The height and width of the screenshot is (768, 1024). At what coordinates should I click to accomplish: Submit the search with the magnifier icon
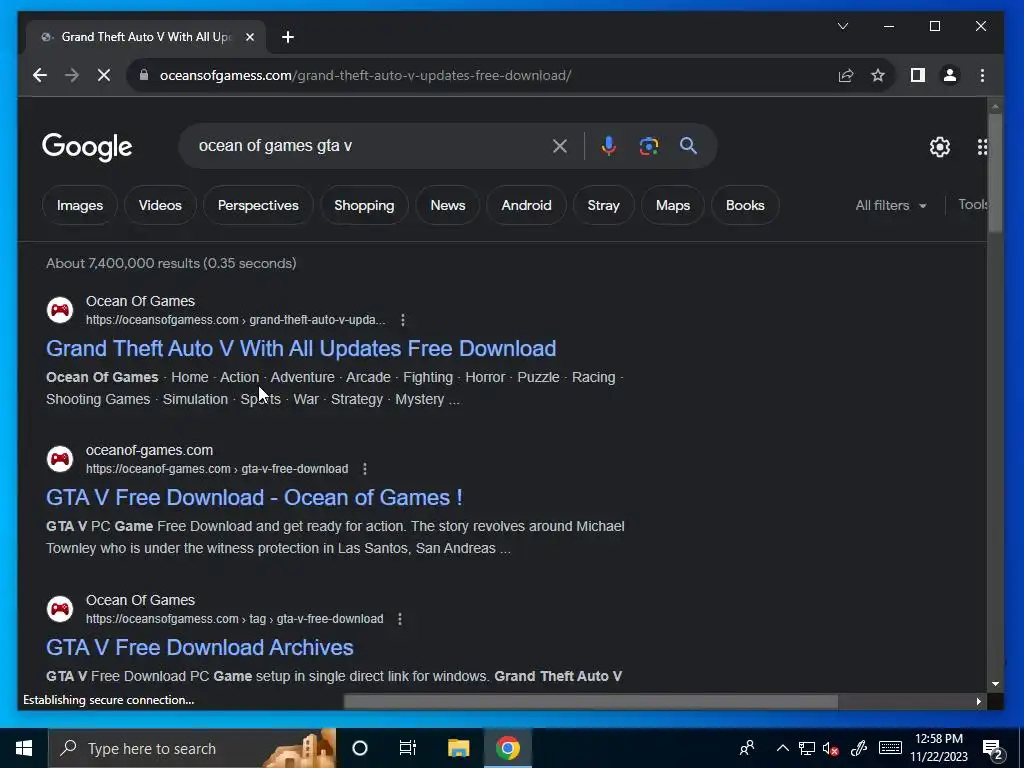tap(688, 146)
